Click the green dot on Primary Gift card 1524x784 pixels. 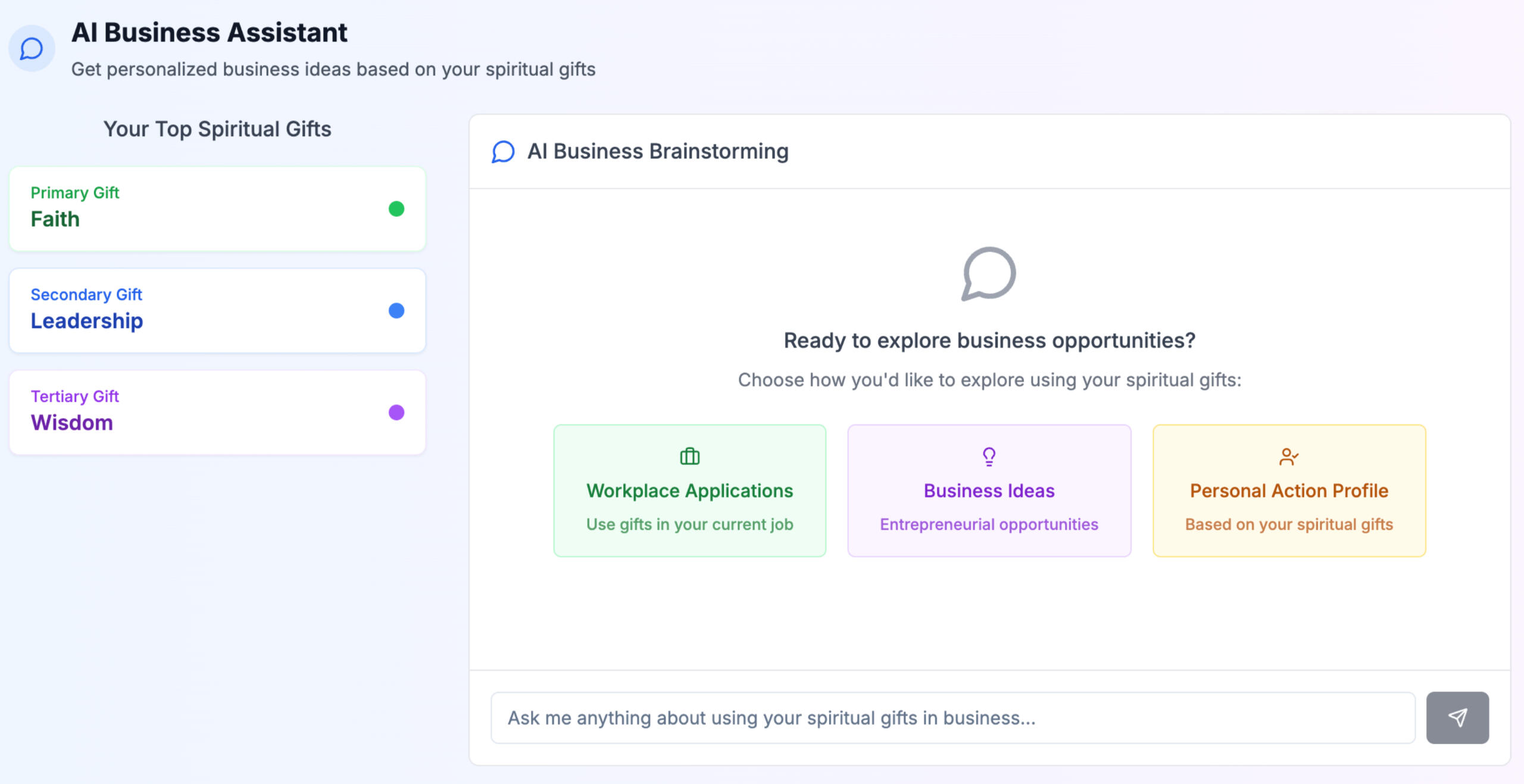click(396, 209)
